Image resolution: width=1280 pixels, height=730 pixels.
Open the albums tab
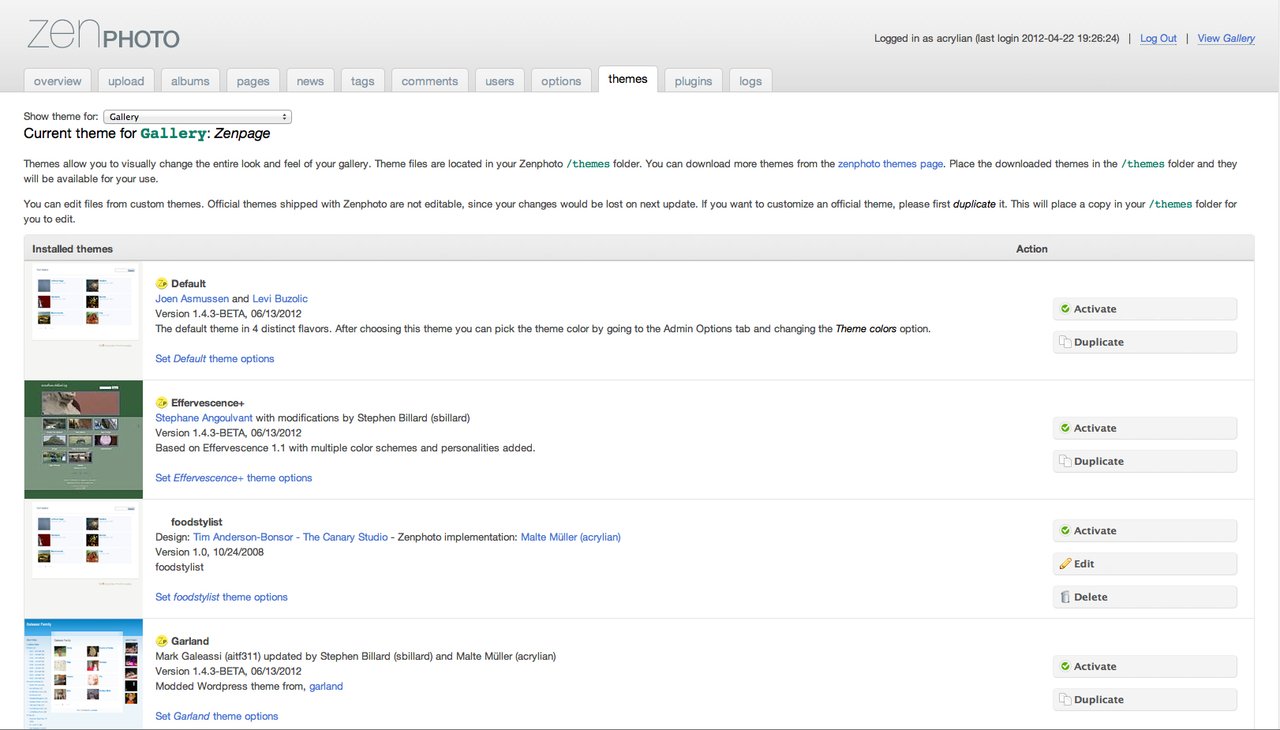click(x=190, y=81)
